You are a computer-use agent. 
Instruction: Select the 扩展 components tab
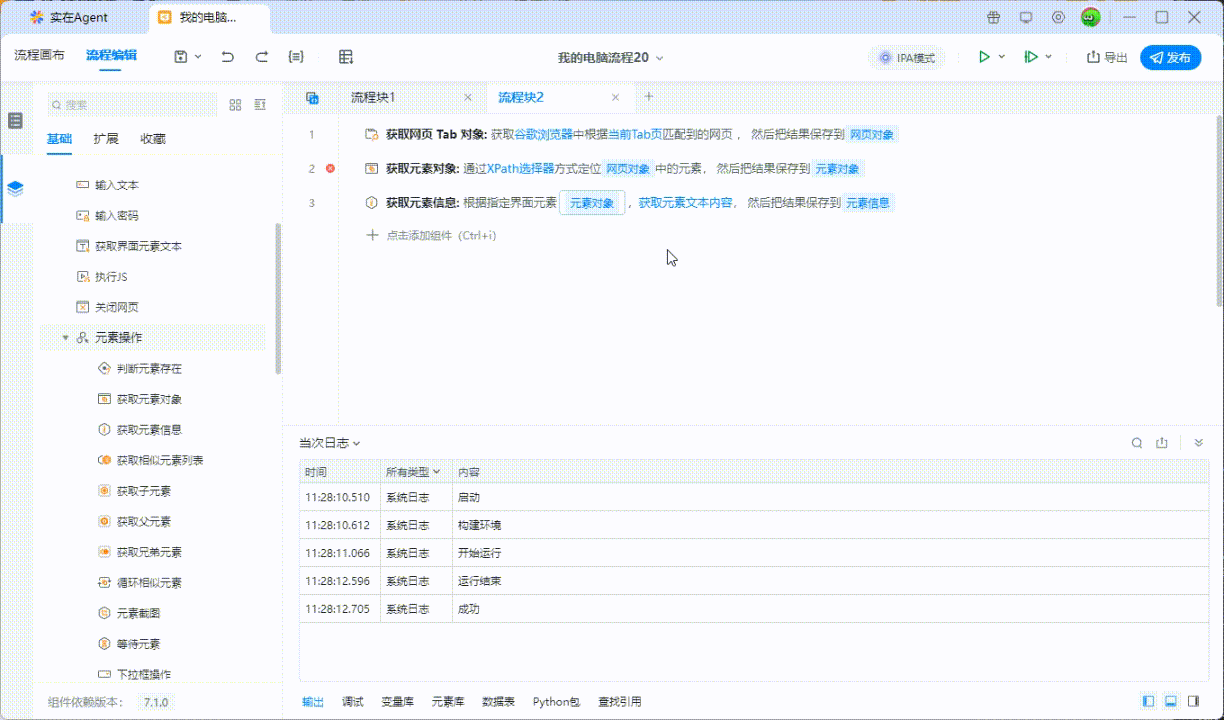(106, 139)
